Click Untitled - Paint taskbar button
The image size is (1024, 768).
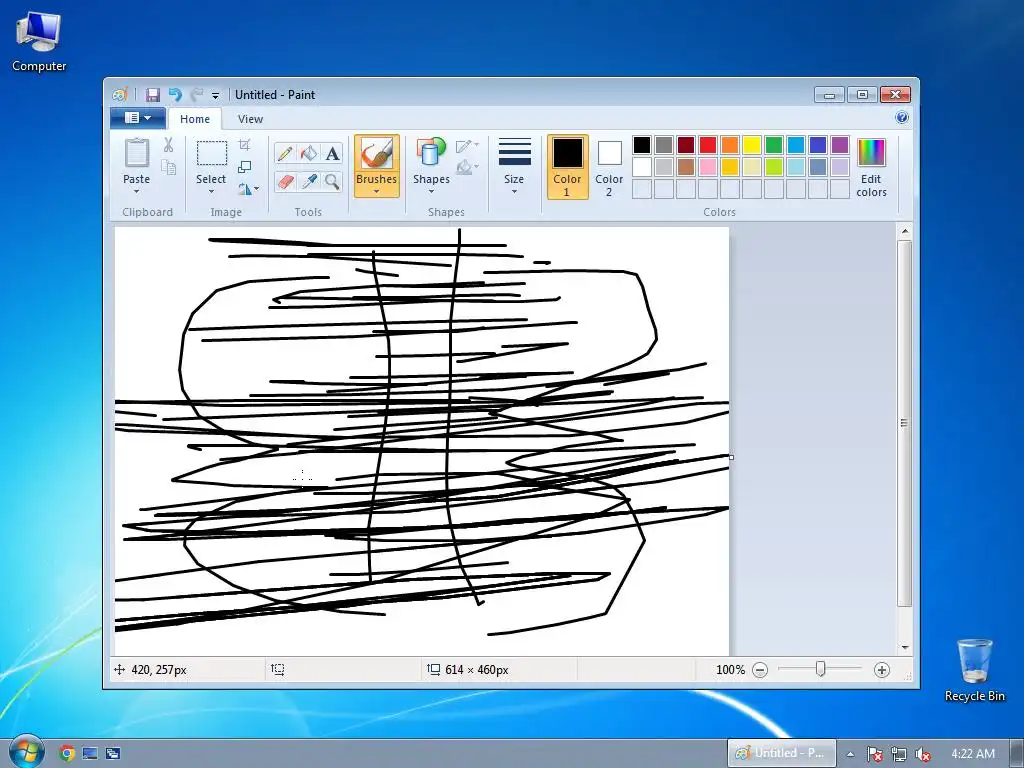[782, 753]
